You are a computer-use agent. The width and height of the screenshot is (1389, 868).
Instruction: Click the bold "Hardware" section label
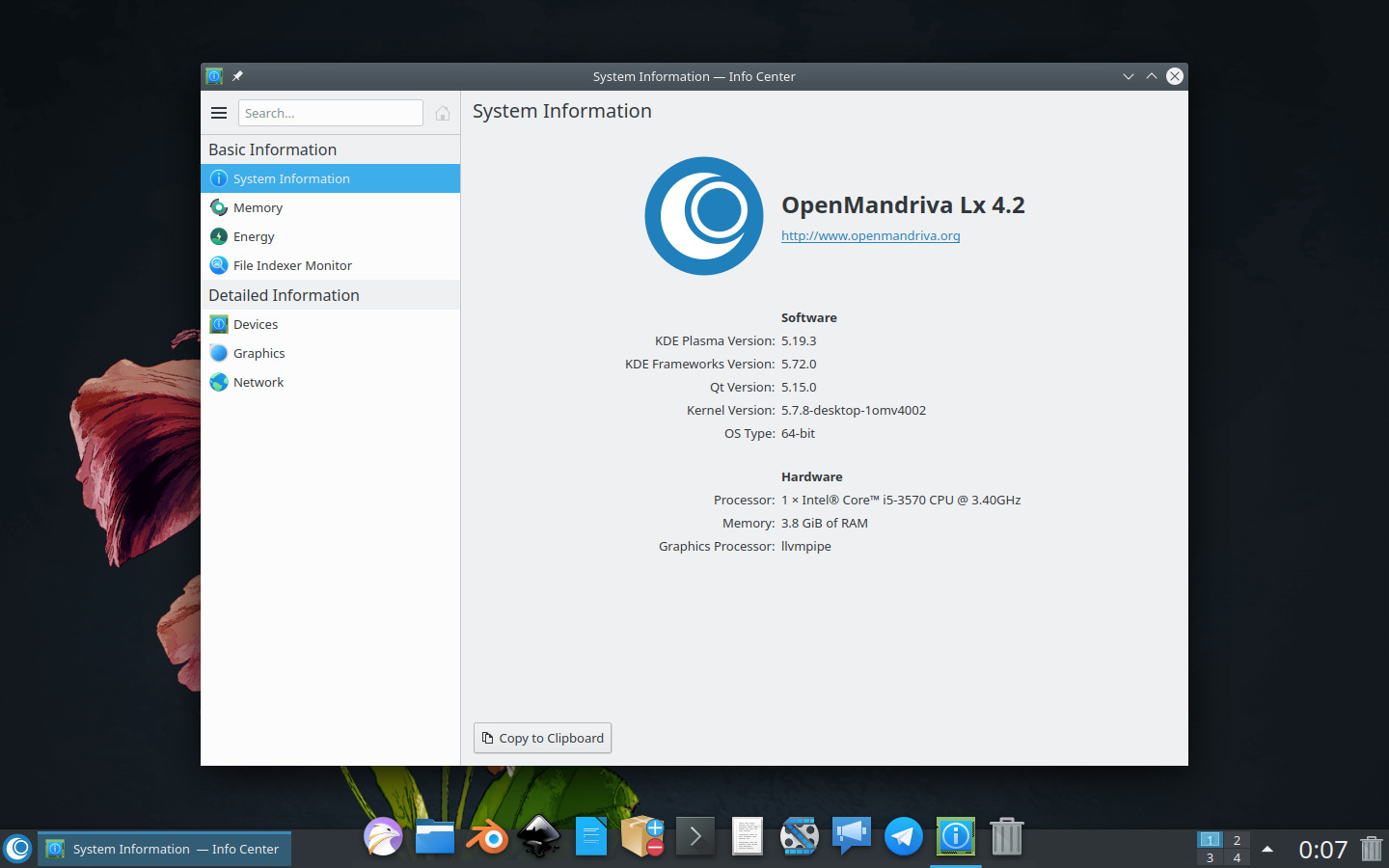tap(812, 476)
